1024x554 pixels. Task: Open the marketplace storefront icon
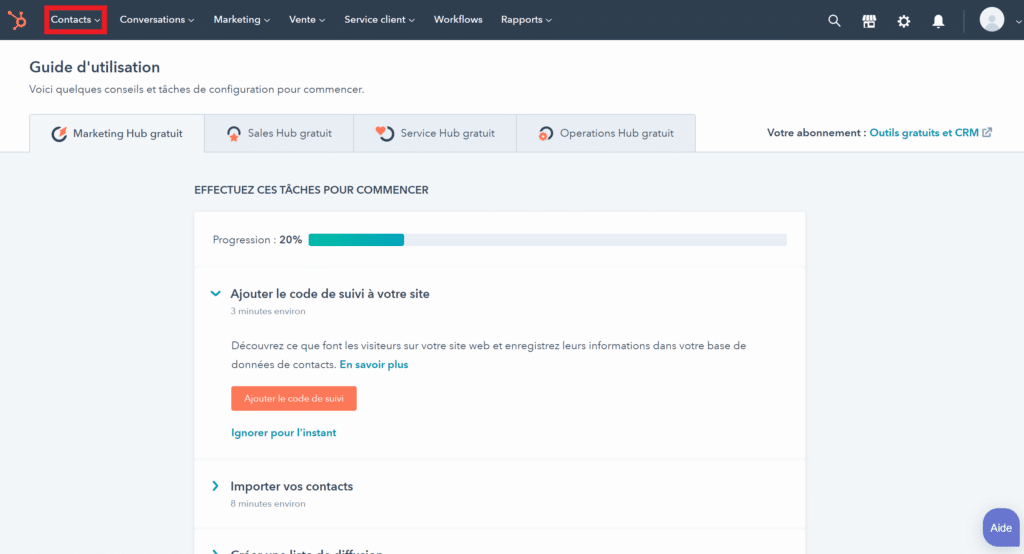click(869, 21)
